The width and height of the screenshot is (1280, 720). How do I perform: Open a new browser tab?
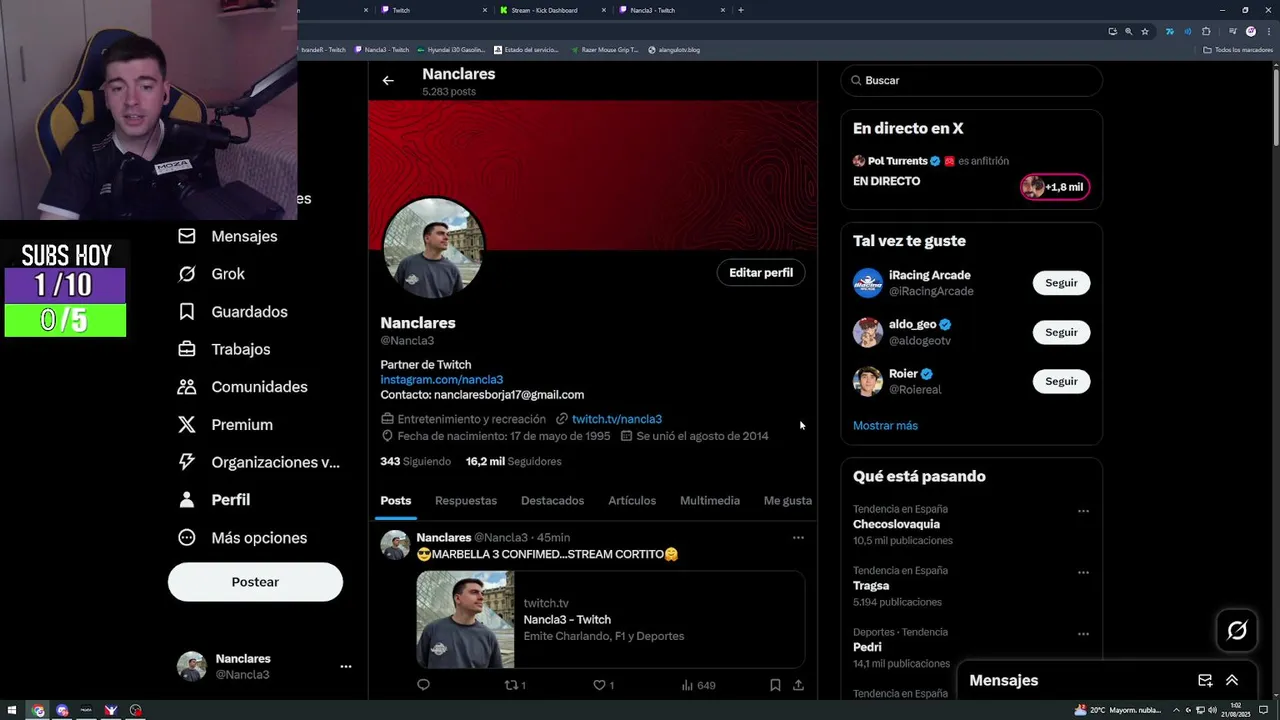point(740,10)
